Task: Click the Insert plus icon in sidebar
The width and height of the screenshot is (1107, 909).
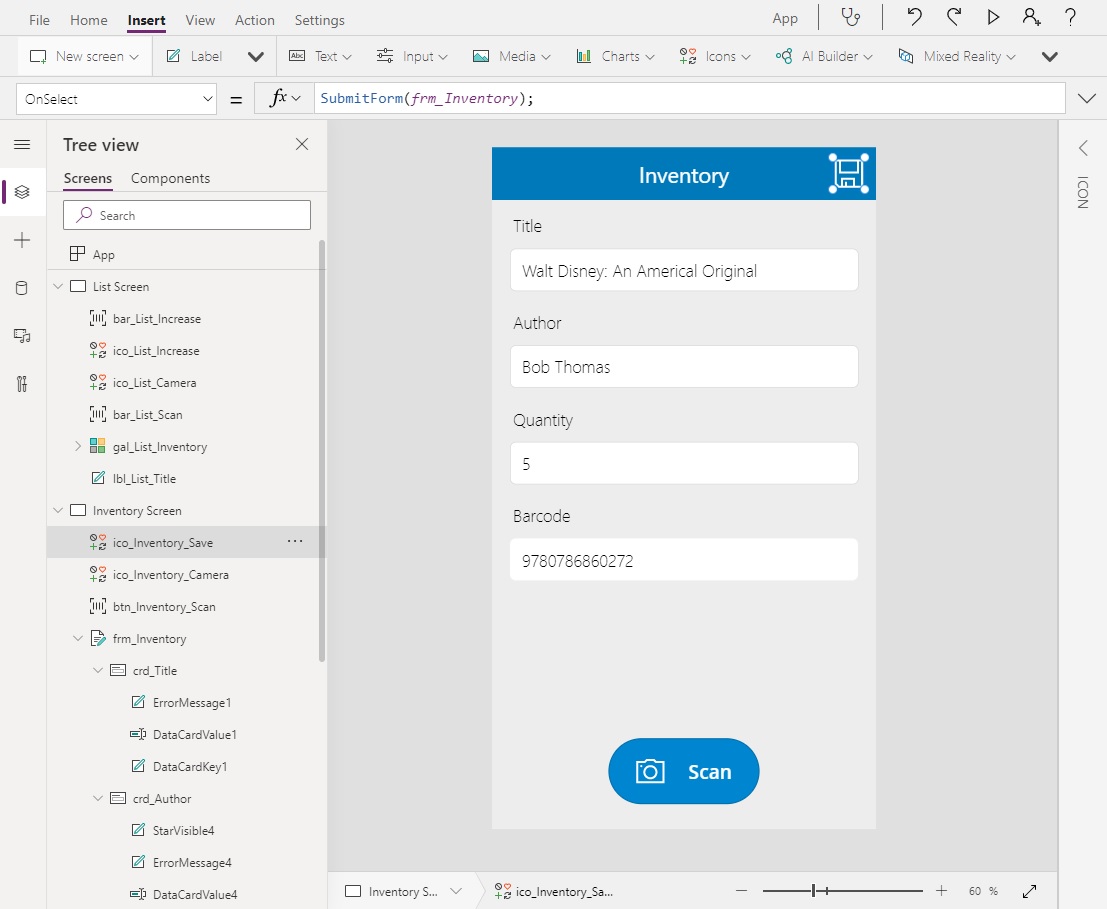Action: [22, 241]
